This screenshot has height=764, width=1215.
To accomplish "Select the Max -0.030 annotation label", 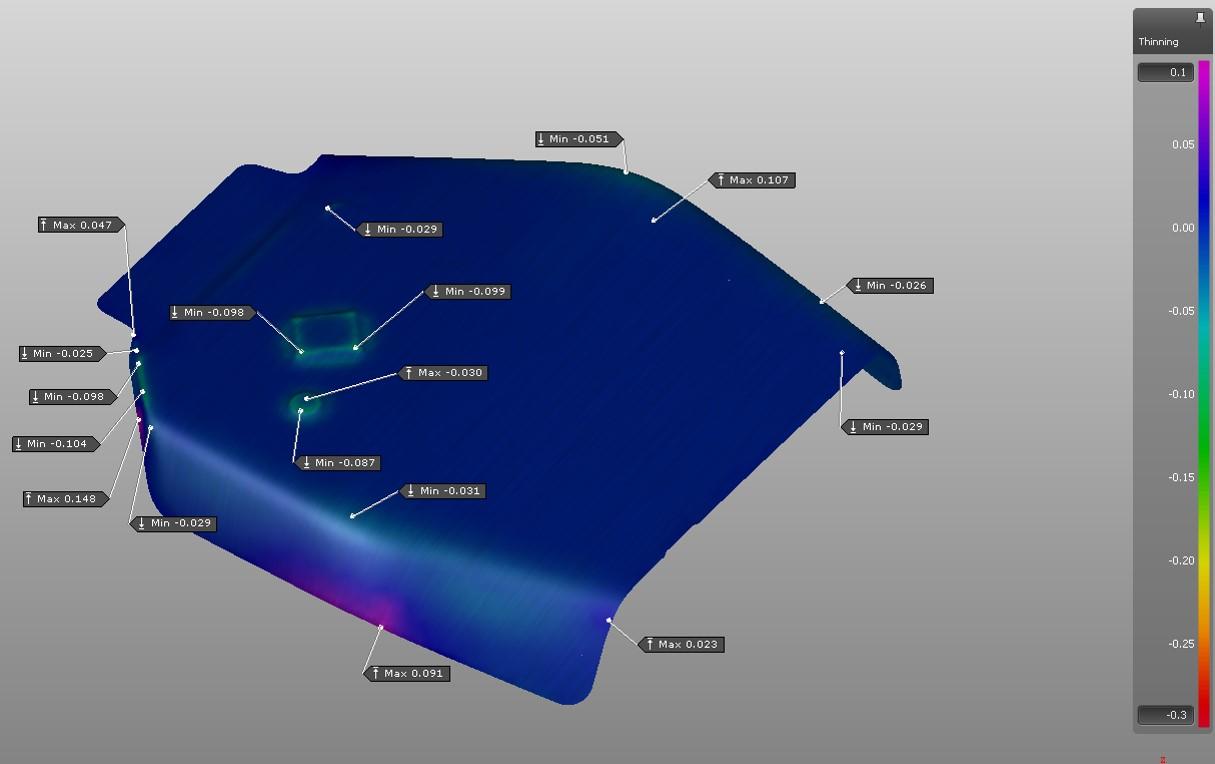I will coord(444,373).
